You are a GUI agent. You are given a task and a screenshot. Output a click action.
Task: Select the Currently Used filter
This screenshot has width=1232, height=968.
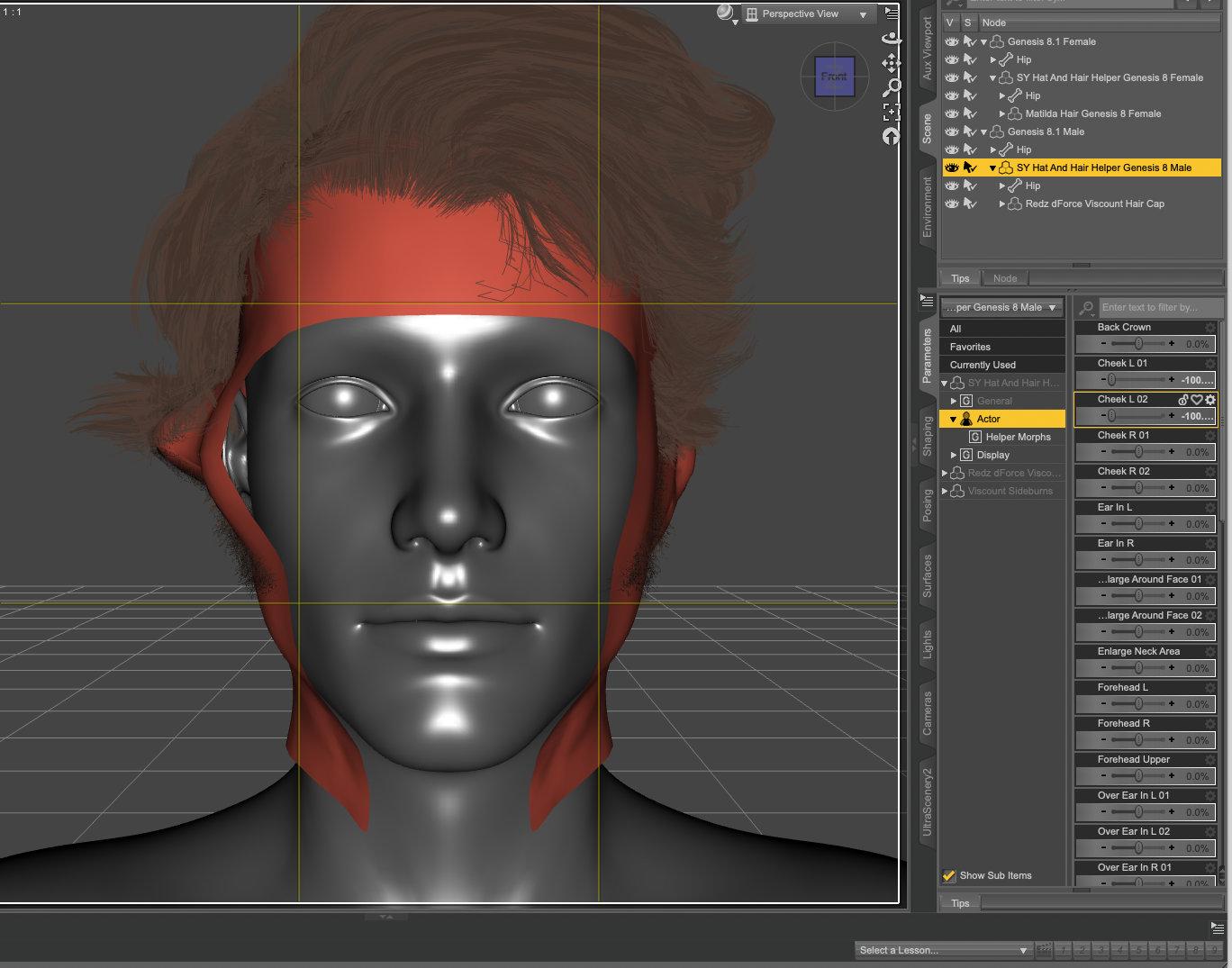(983, 365)
